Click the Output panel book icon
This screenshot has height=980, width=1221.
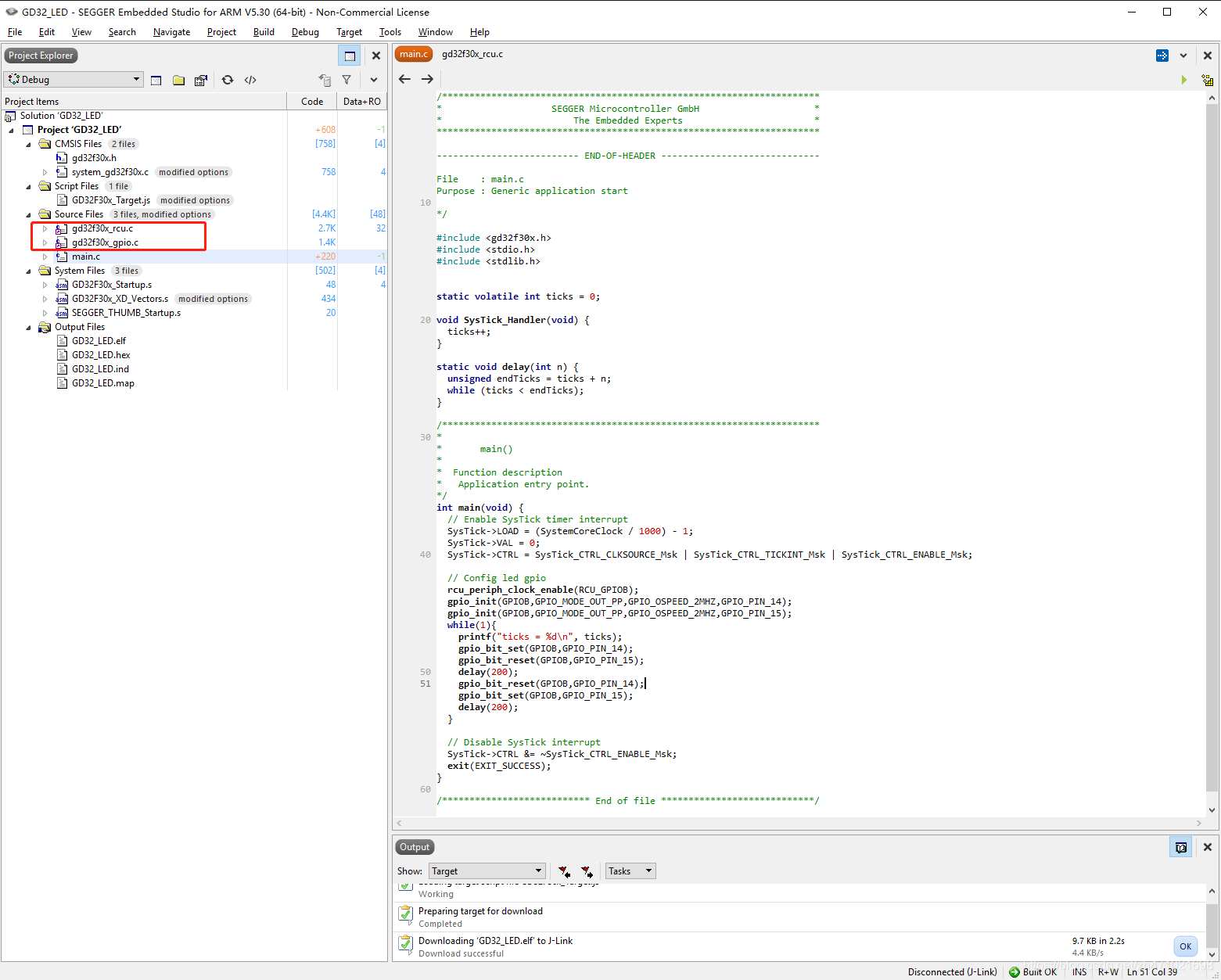(1181, 847)
